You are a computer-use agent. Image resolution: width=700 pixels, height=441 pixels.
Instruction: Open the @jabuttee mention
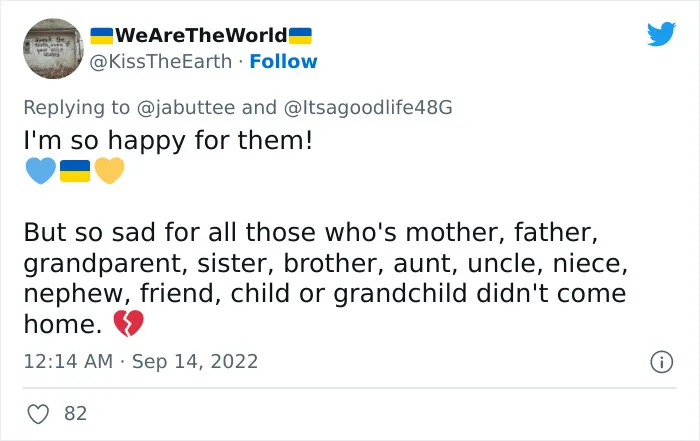(186, 108)
